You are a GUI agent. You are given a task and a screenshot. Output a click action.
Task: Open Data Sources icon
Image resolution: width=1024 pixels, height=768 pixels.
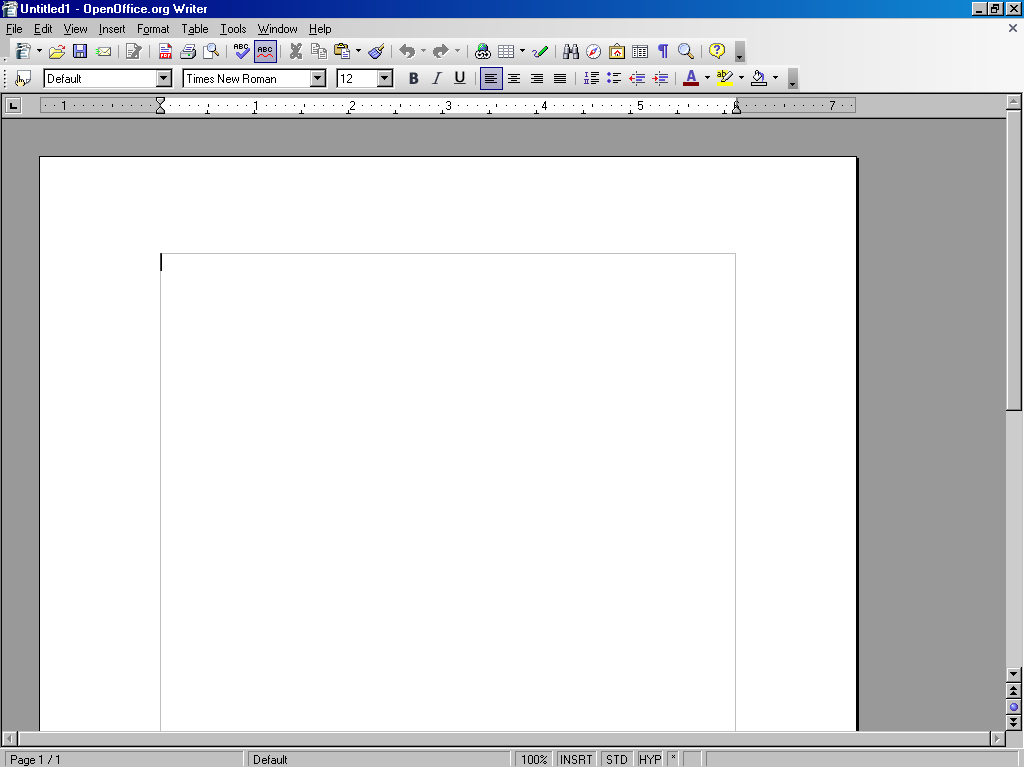[x=640, y=51]
